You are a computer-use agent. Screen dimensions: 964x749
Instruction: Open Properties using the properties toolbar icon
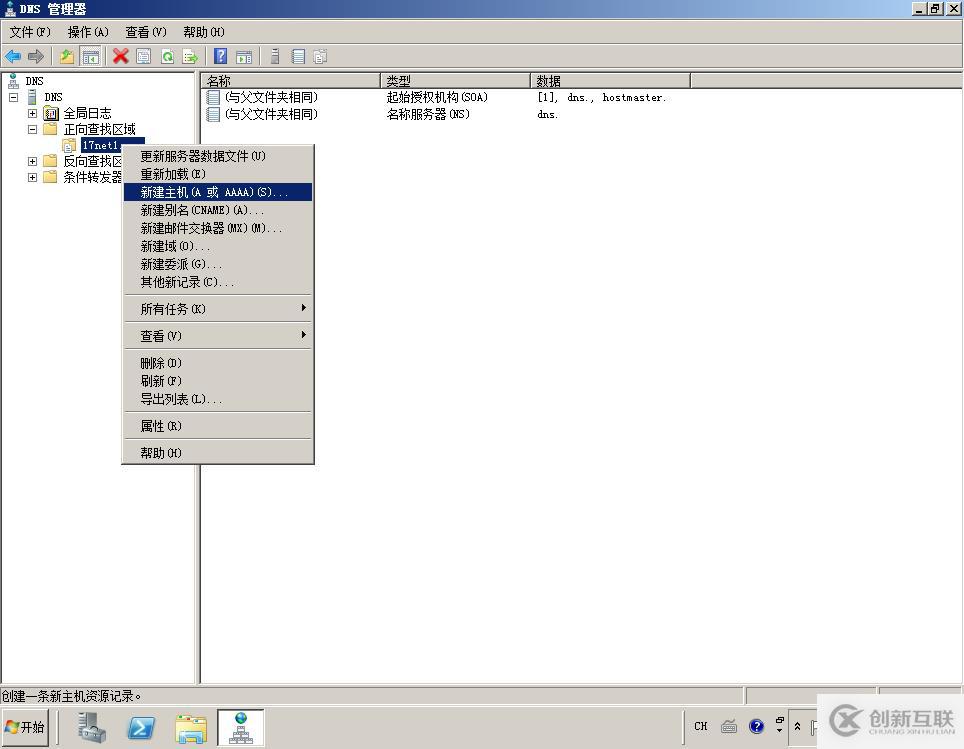point(143,56)
